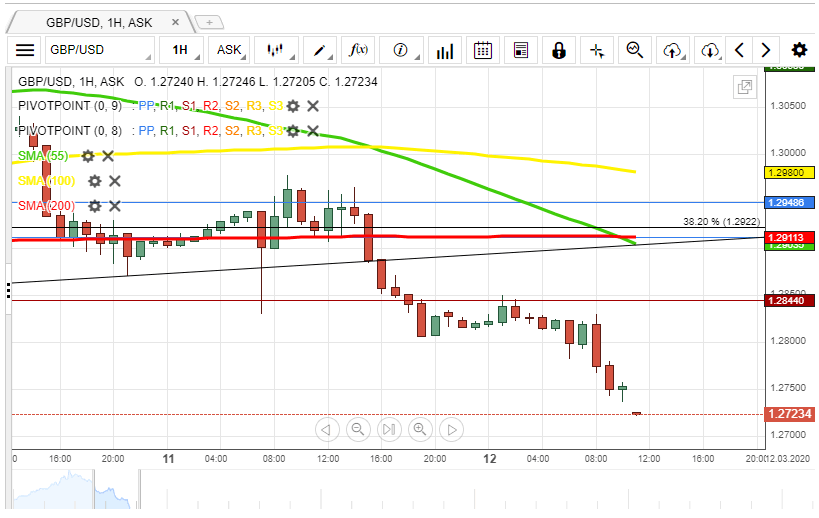Select the pencil drawing tool
Image resolution: width=819 pixels, height=518 pixels.
tap(319, 50)
